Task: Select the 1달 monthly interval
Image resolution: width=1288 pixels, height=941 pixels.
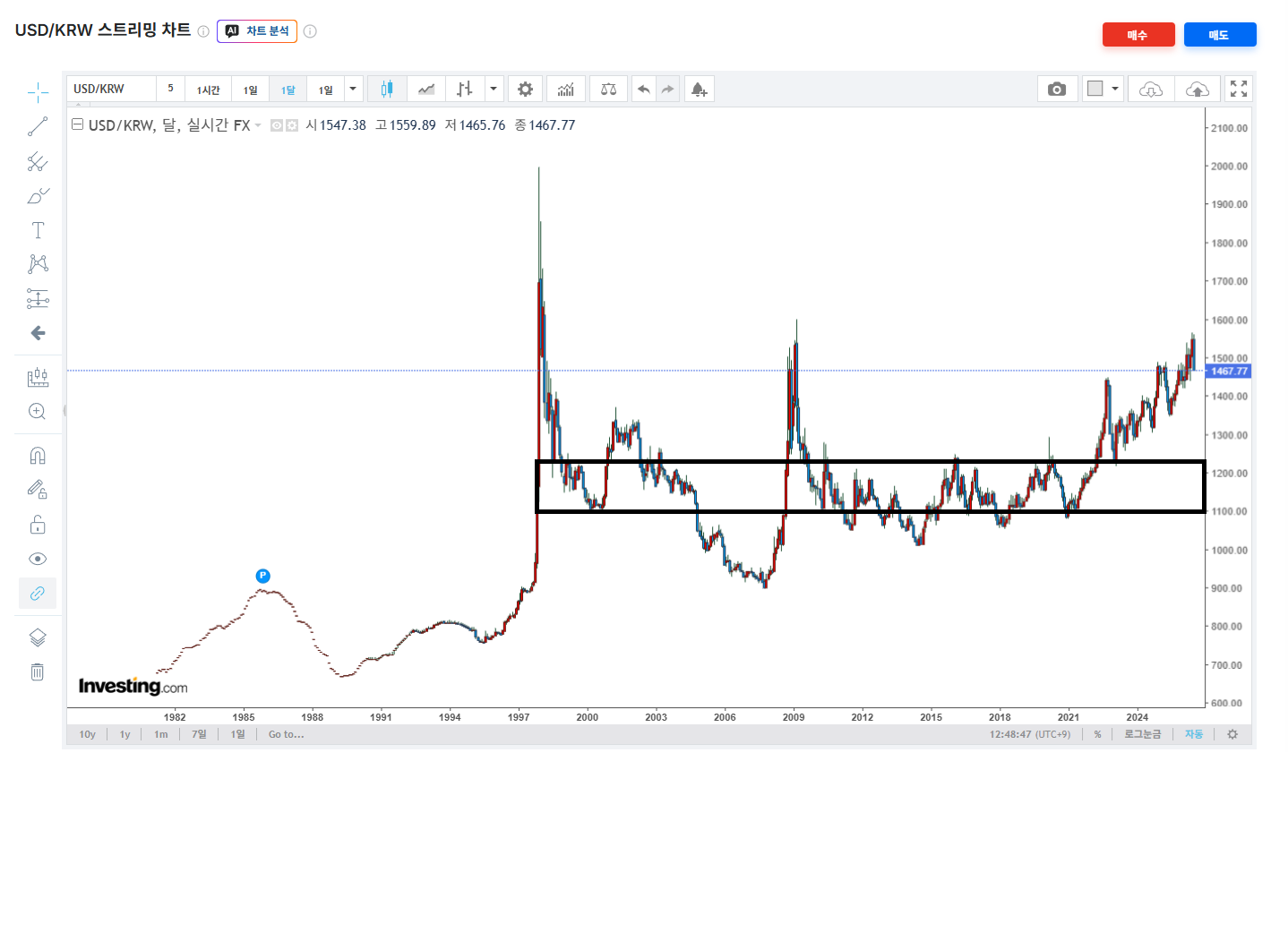Action: [288, 90]
